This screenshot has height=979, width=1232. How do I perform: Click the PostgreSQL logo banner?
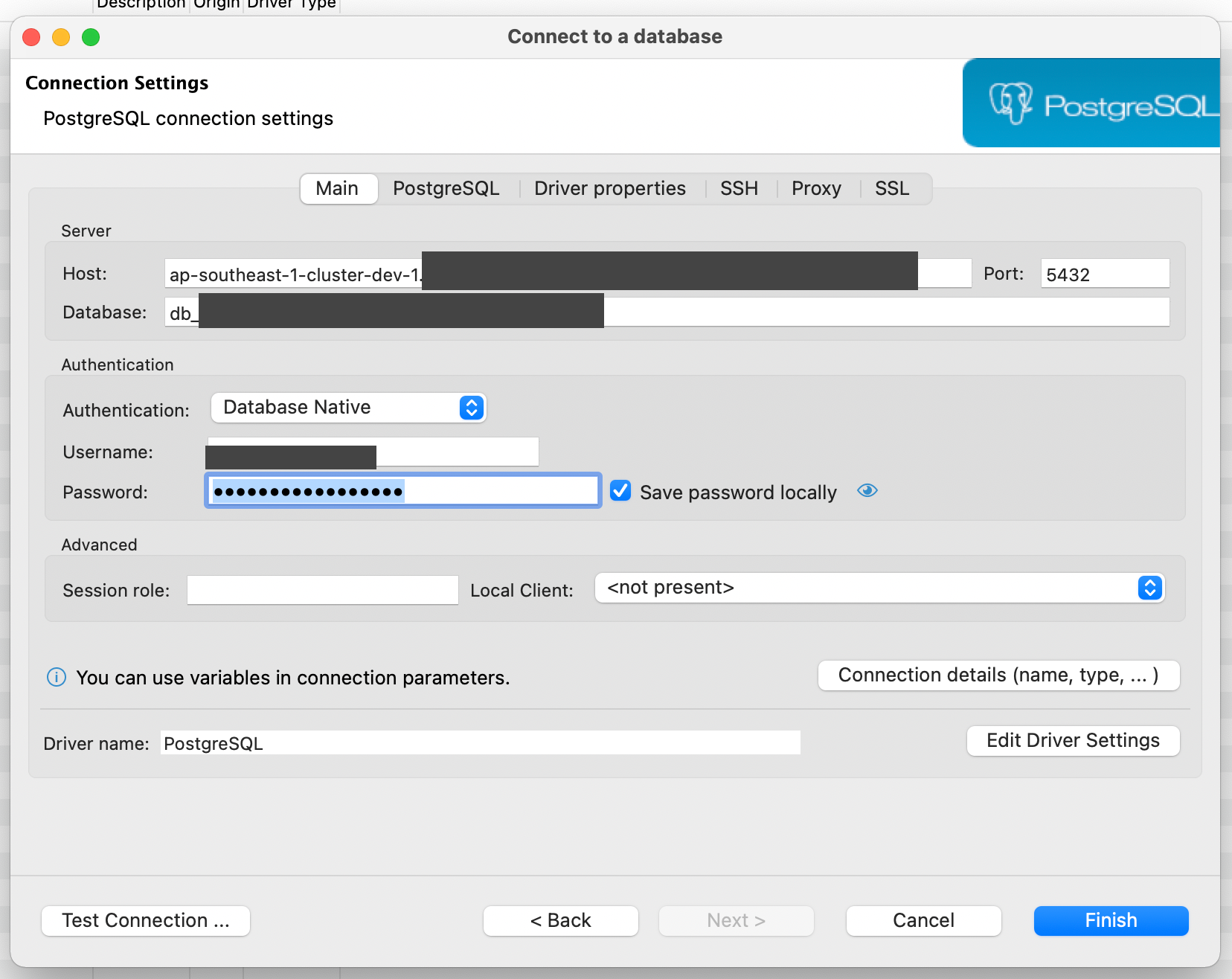[1094, 103]
